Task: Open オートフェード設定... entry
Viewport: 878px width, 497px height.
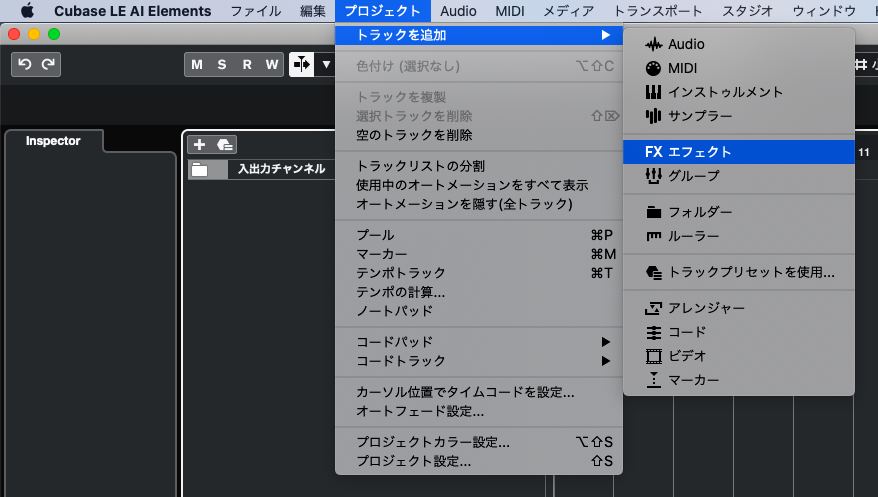Action: 479,411
